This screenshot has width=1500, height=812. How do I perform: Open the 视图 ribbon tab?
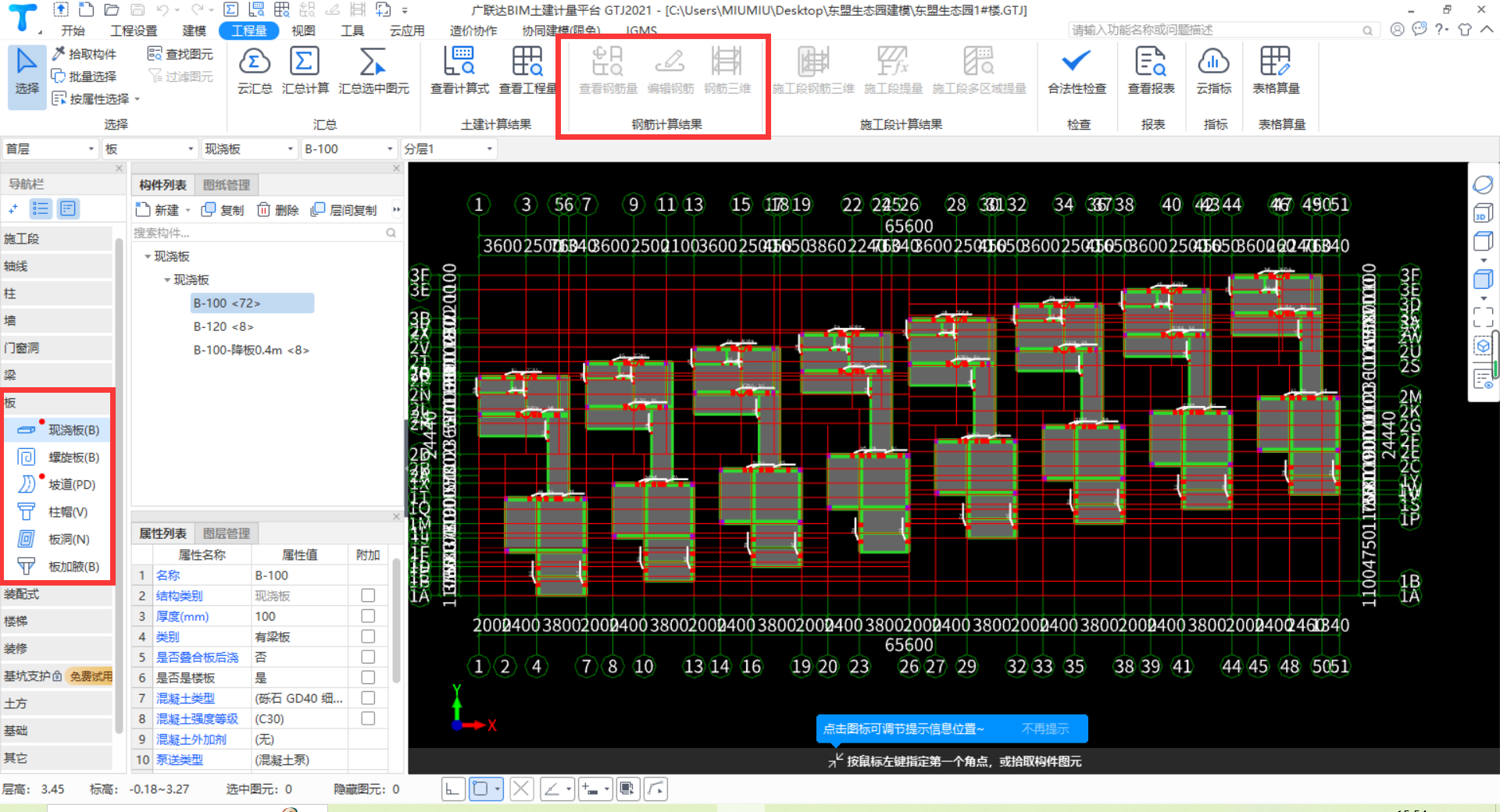click(303, 30)
